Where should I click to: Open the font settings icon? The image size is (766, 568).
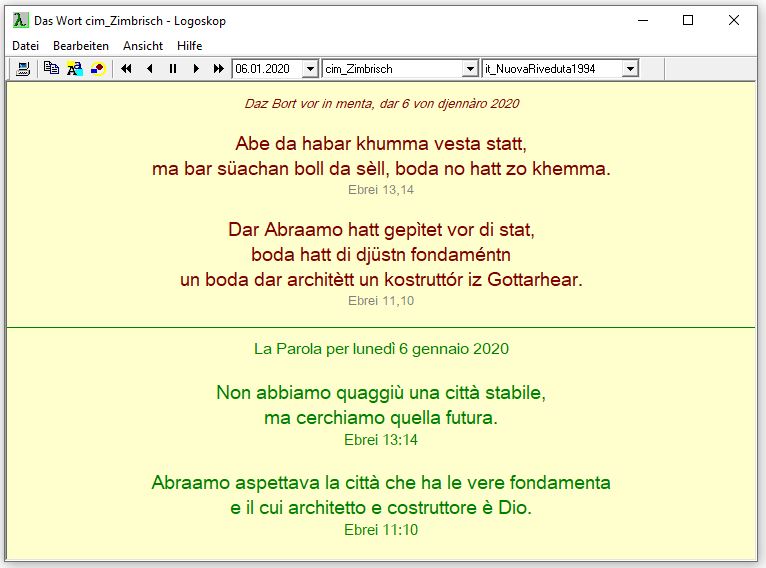pyautogui.click(x=75, y=69)
